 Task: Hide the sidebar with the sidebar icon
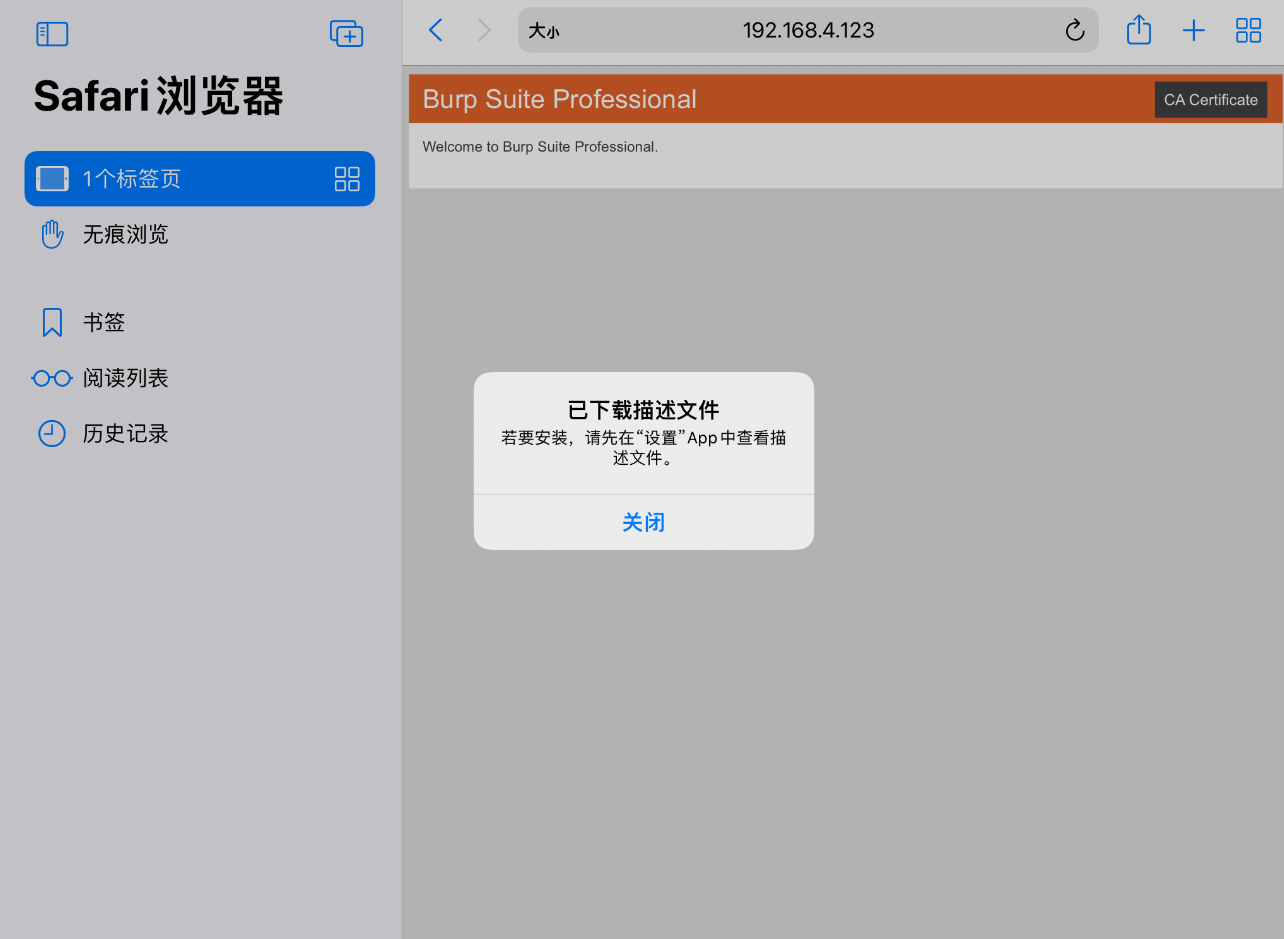pos(52,34)
